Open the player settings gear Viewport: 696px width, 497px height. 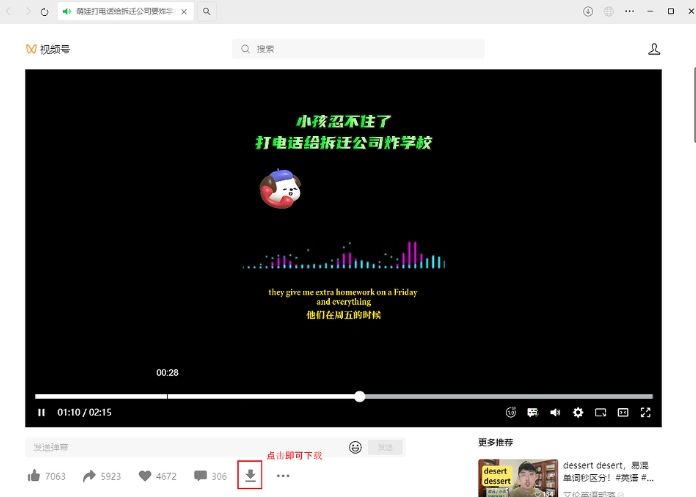[x=578, y=412]
